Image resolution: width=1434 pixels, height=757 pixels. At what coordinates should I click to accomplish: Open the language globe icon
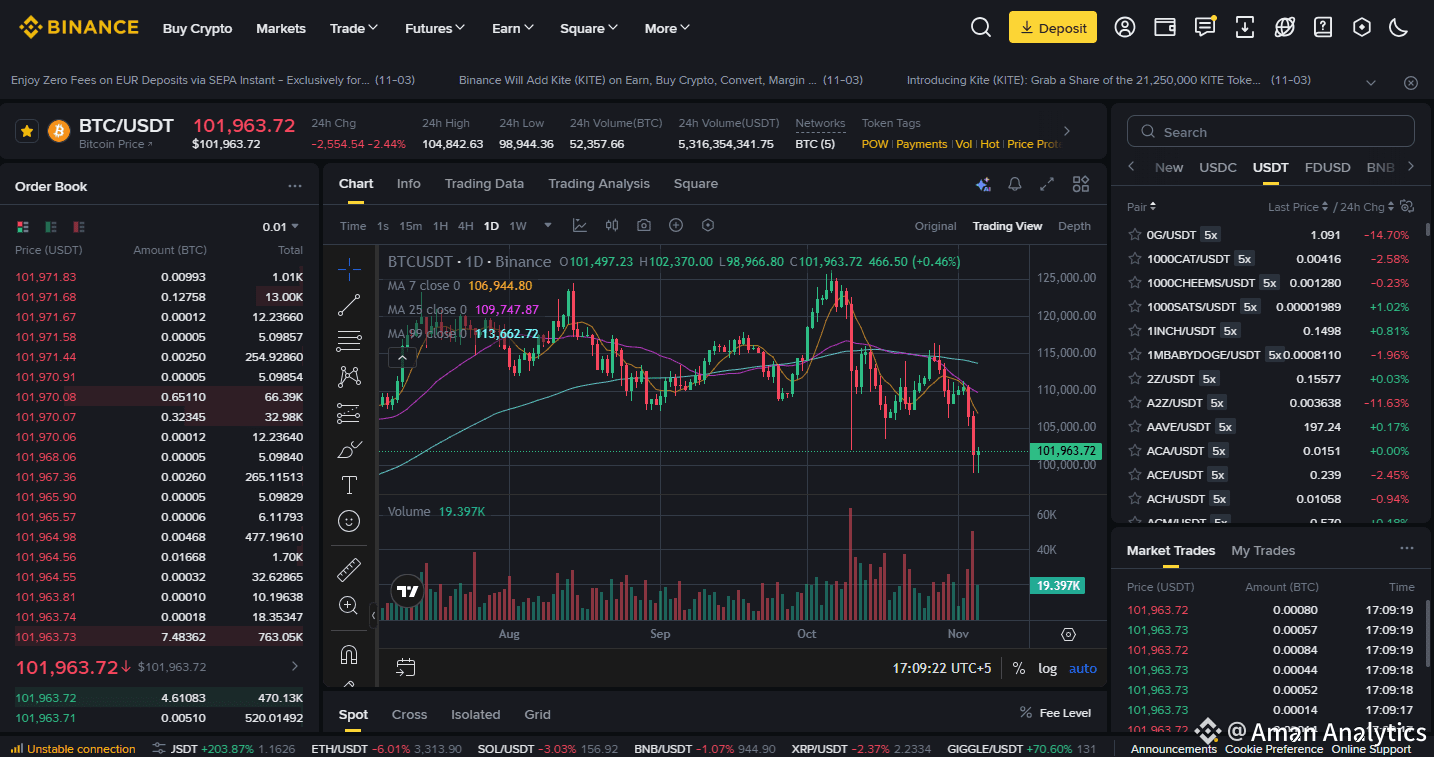1285,28
